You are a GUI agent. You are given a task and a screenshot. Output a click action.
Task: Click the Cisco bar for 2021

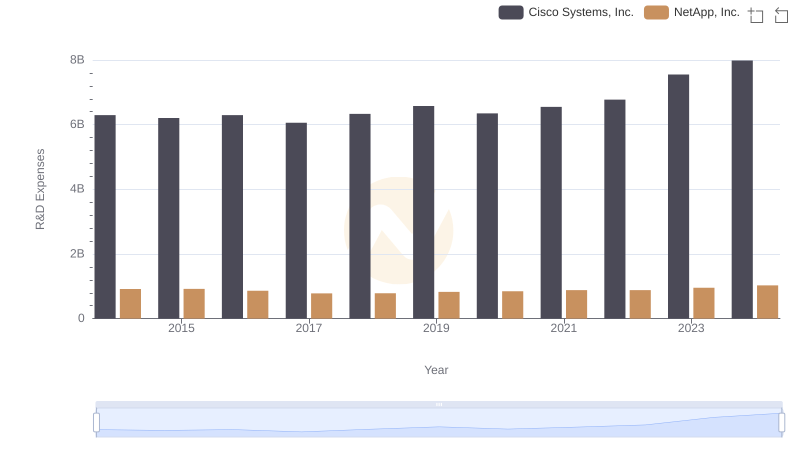tap(551, 213)
